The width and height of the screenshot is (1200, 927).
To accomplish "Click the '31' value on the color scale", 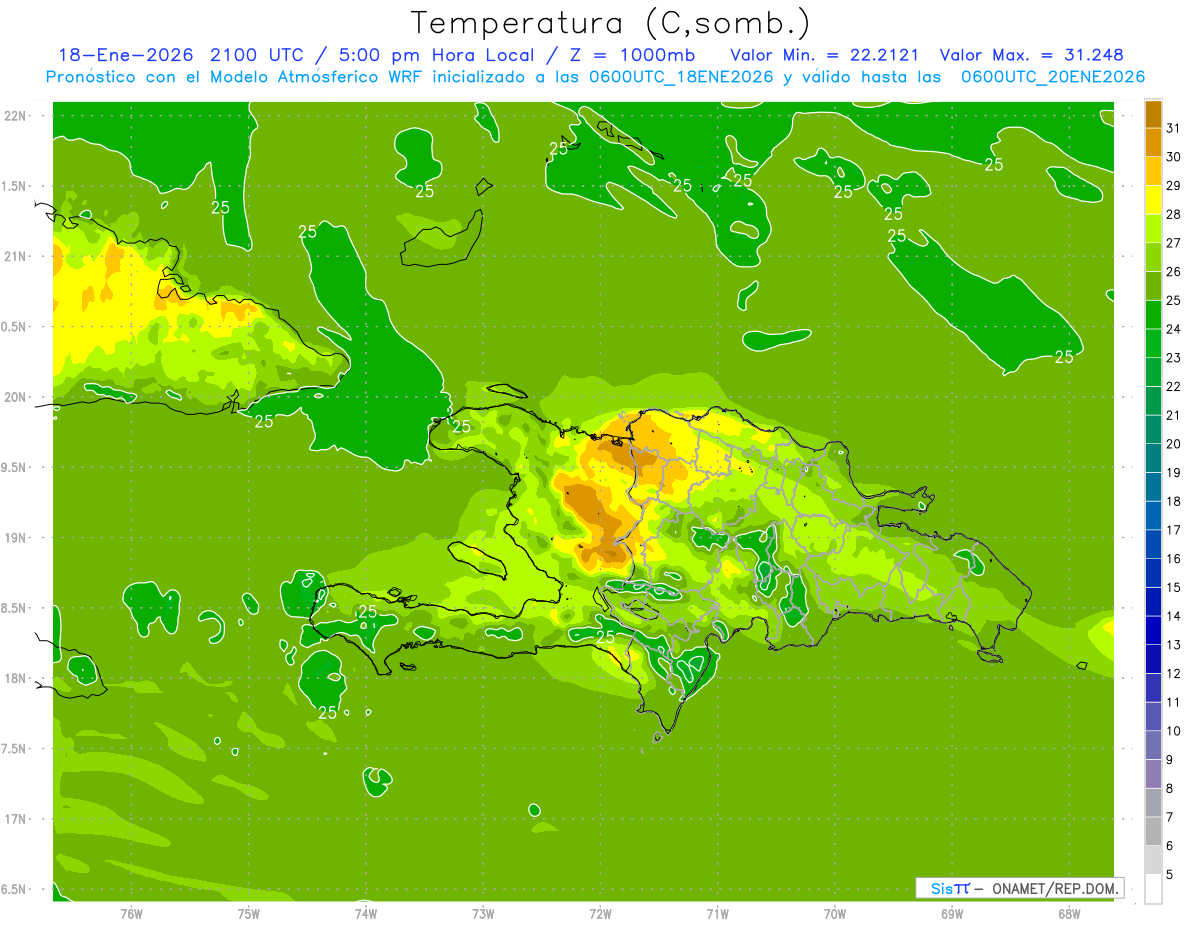I will (x=1174, y=128).
